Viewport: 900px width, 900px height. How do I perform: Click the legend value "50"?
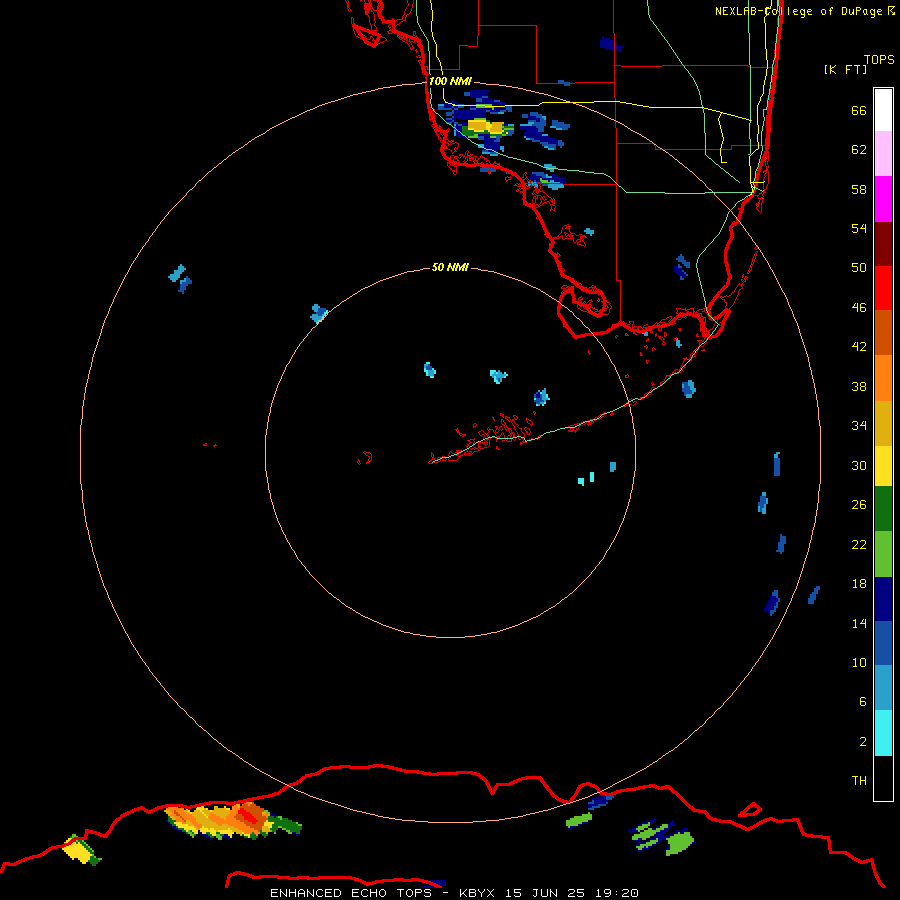(859, 267)
